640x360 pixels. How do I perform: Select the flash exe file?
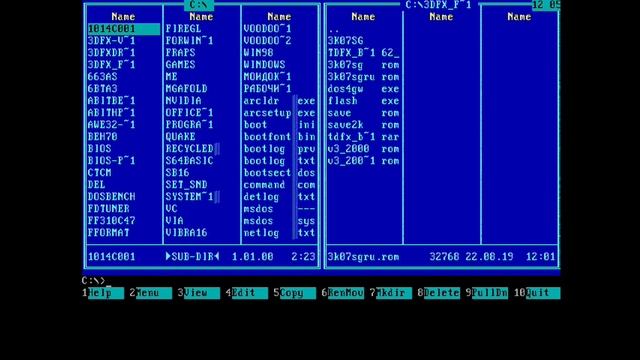click(x=363, y=101)
